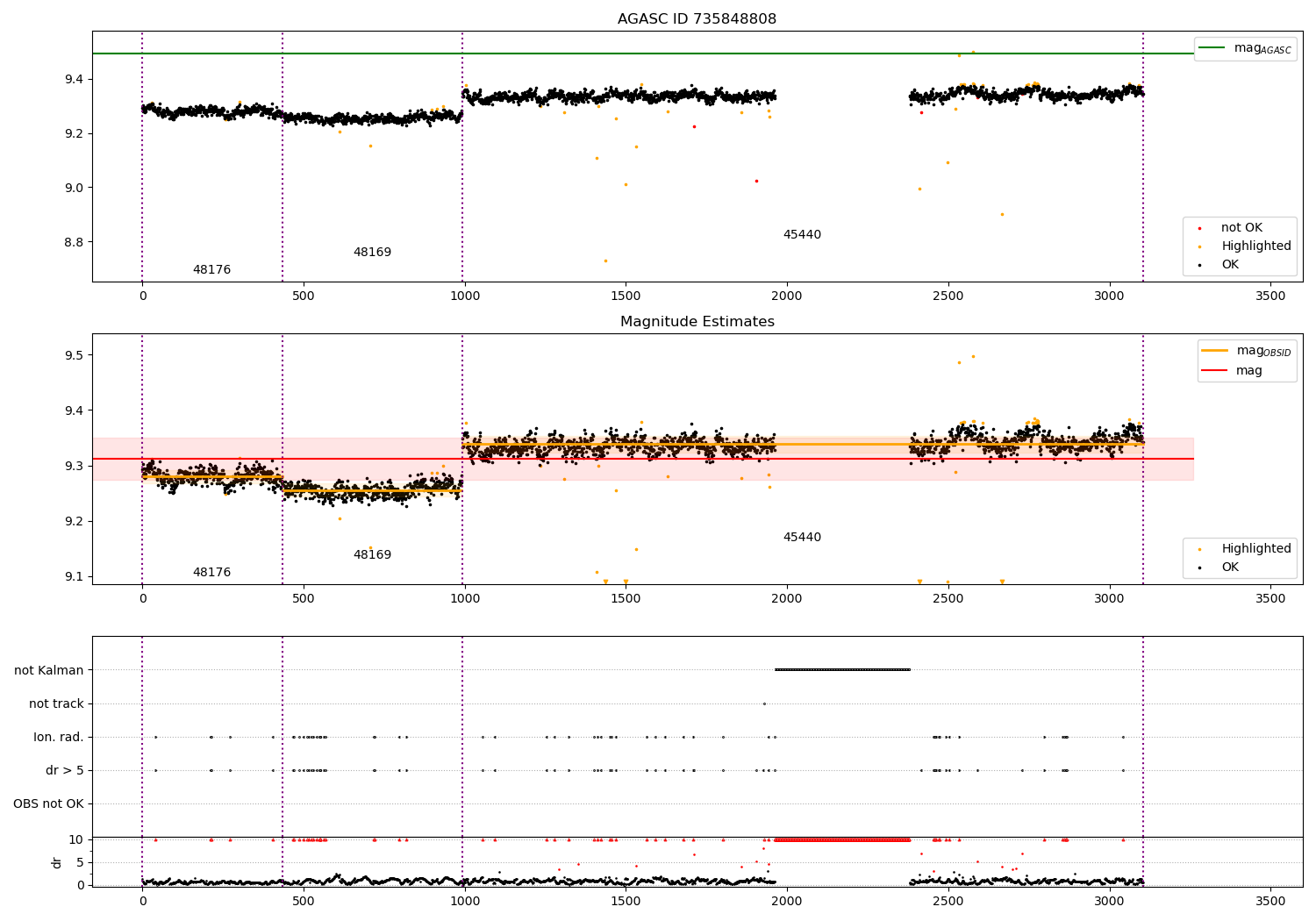Select the mag AGASC legend label
The width and height of the screenshot is (1316, 921).
pyautogui.click(x=1262, y=48)
